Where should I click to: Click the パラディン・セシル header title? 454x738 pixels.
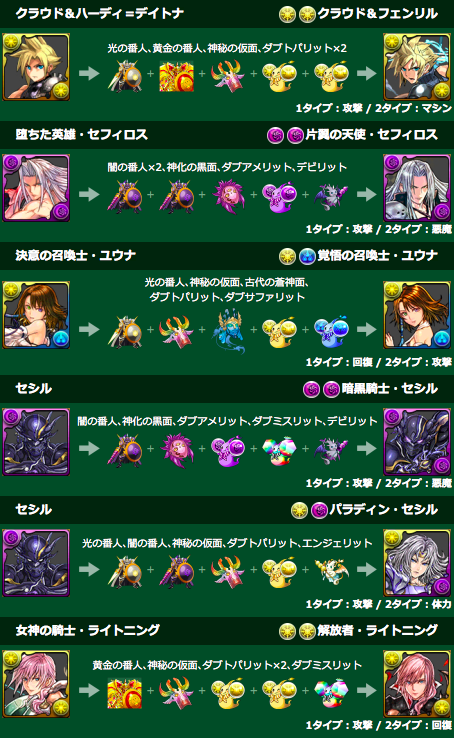point(383,509)
